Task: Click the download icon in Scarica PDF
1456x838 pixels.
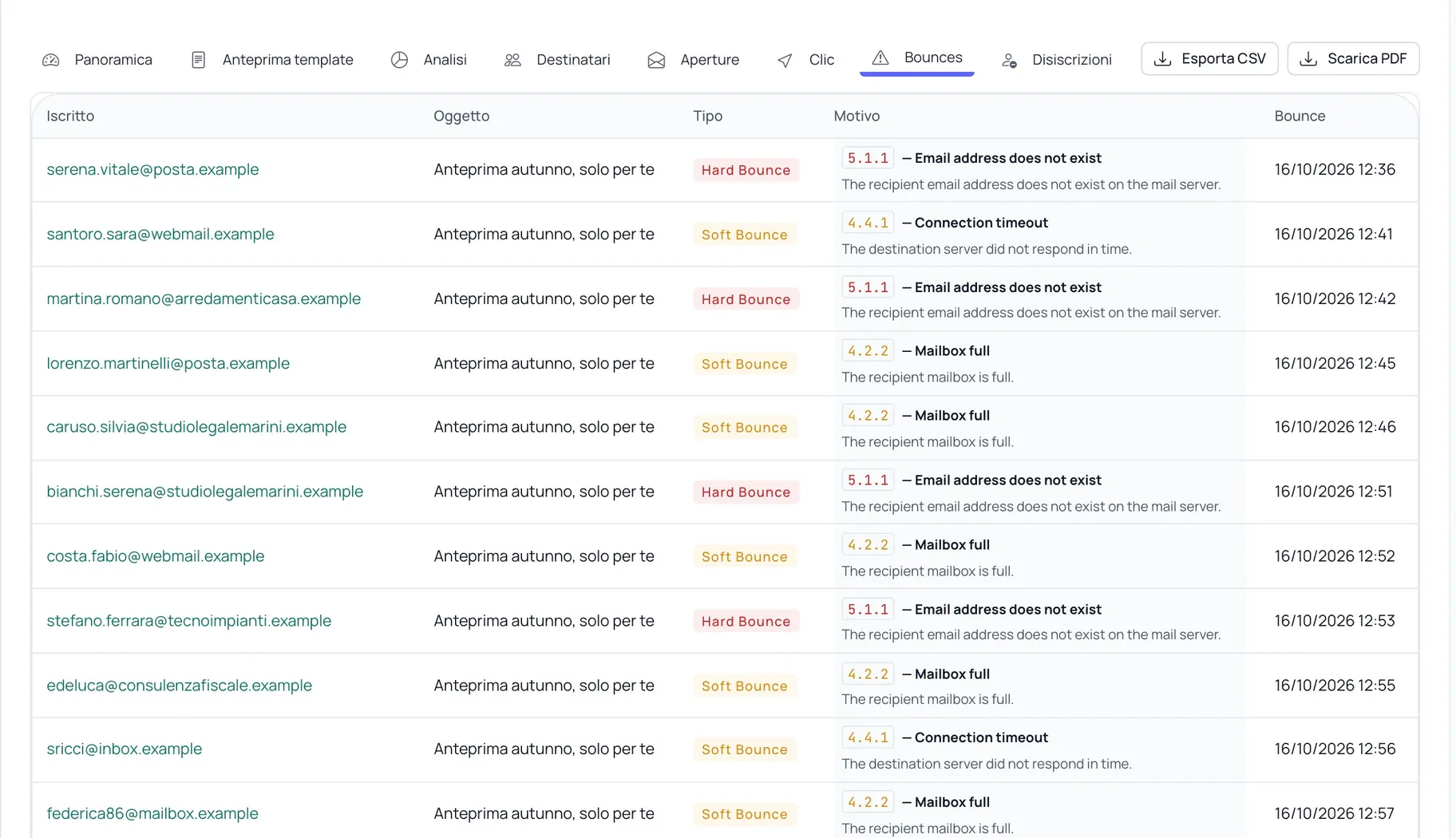Action: point(1308,59)
